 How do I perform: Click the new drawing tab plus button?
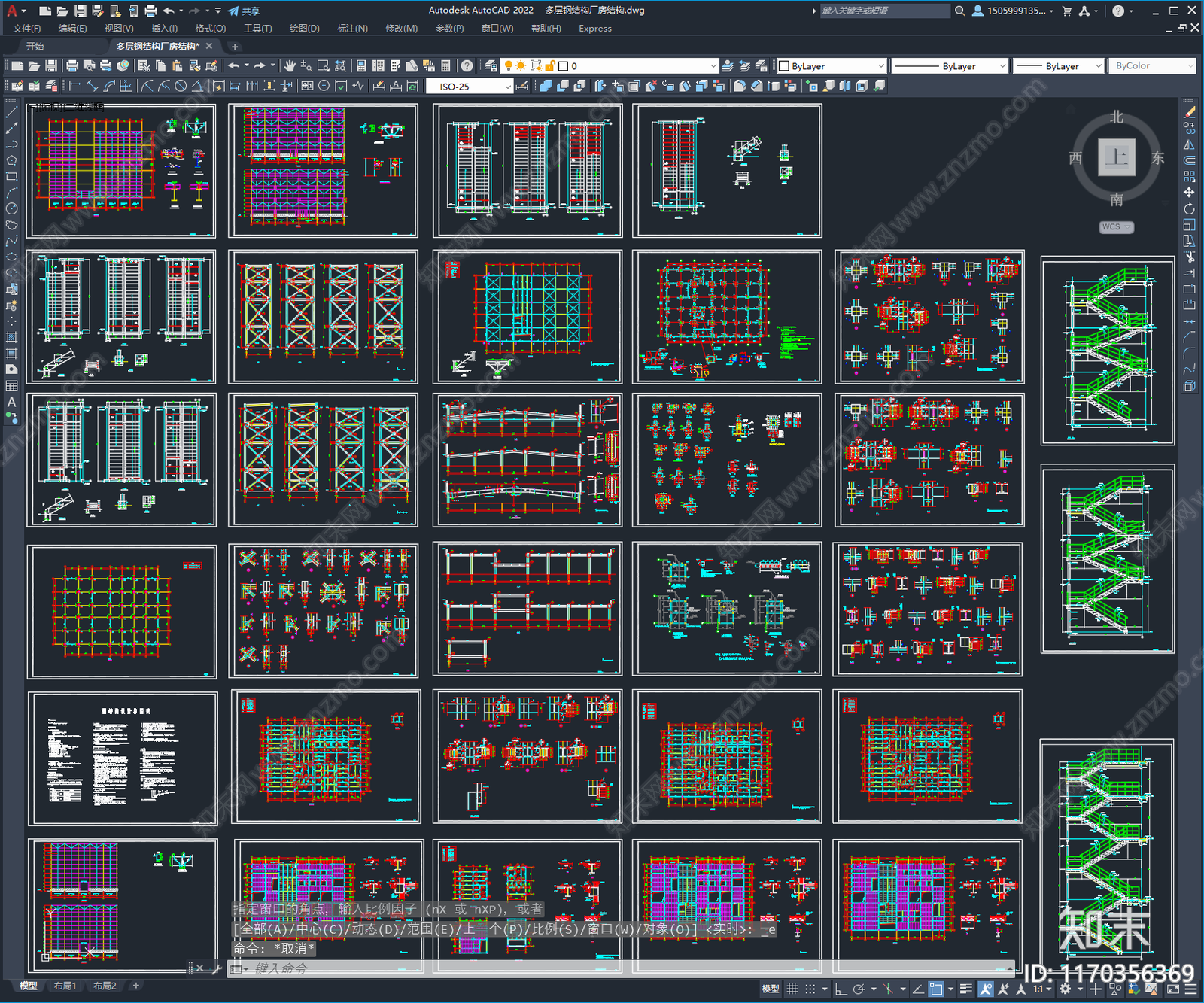(235, 47)
